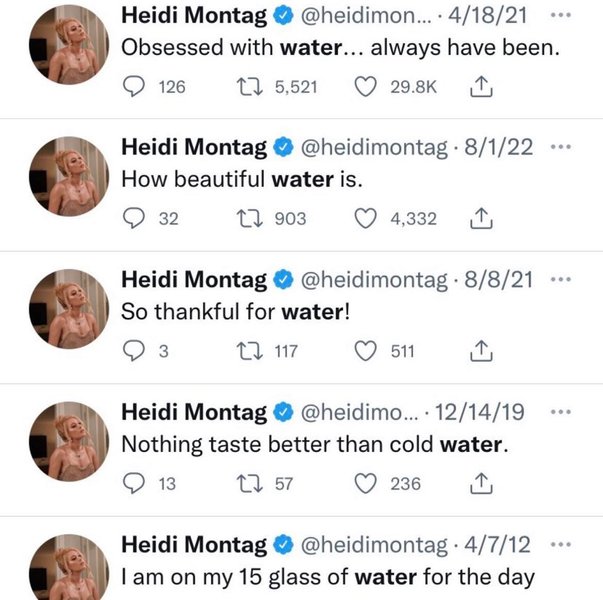Reply to the "Obsessed with water" tweet
The width and height of the screenshot is (603, 600).
click(134, 87)
